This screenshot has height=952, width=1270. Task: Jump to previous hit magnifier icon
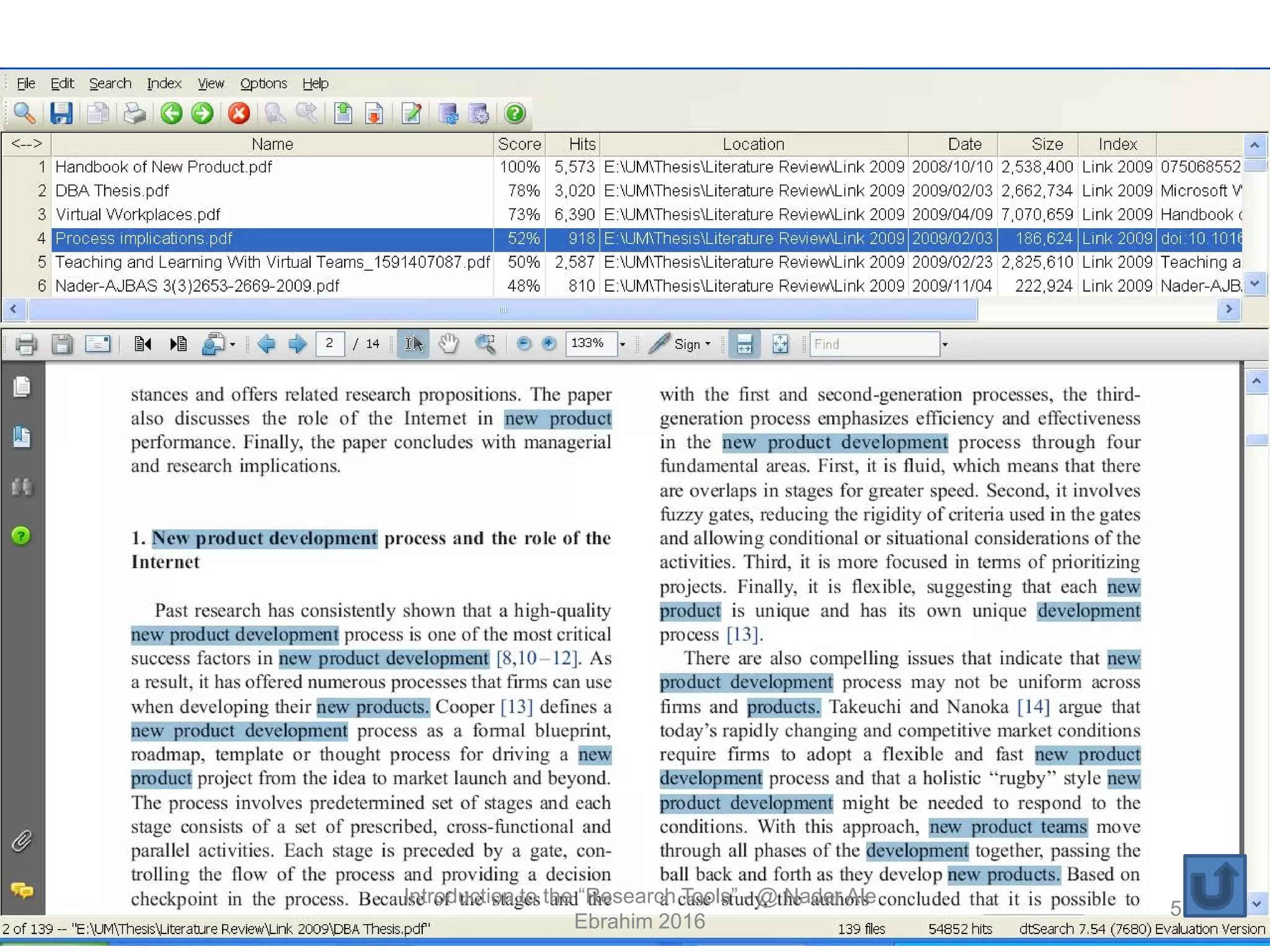[275, 113]
